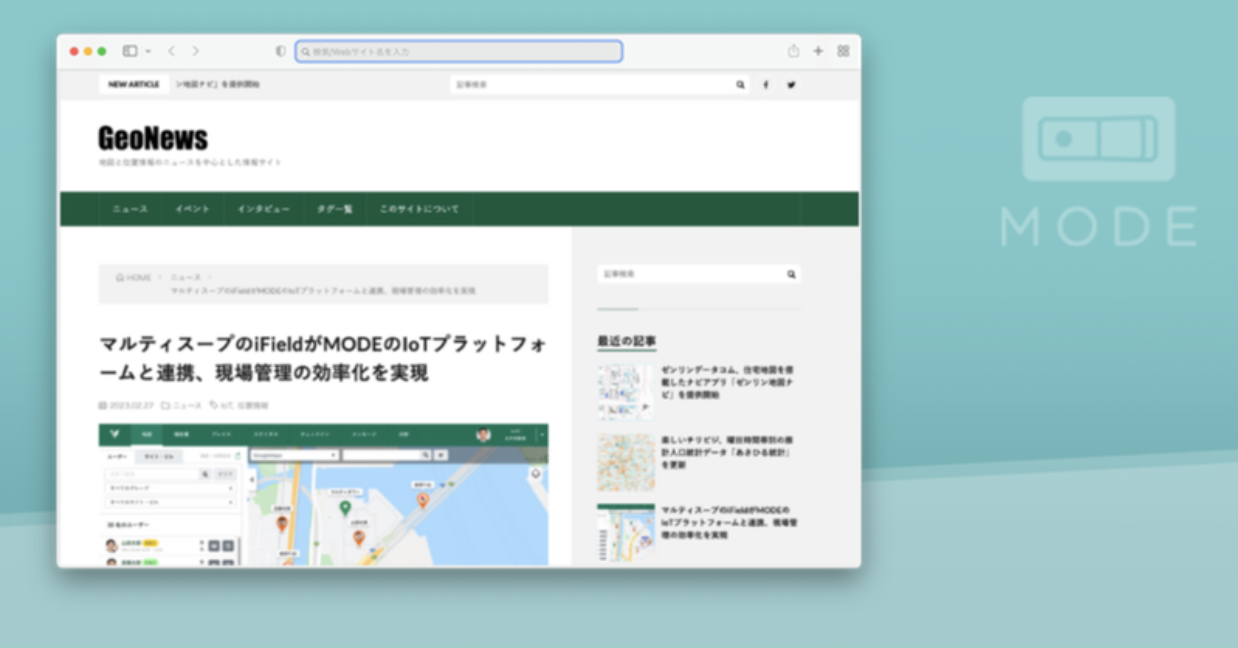The image size is (1238, 648).
Task: Open the Facebook icon in the header
Action: [x=766, y=85]
